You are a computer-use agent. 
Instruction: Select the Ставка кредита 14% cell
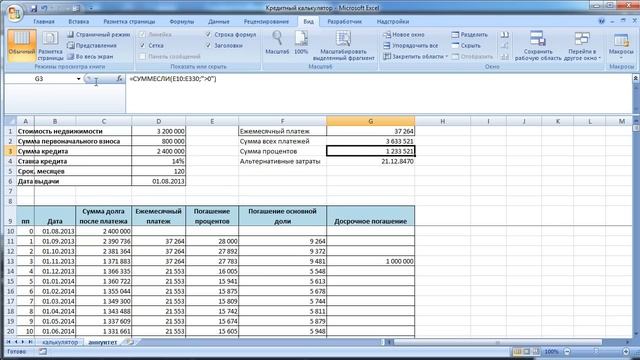tap(158, 161)
